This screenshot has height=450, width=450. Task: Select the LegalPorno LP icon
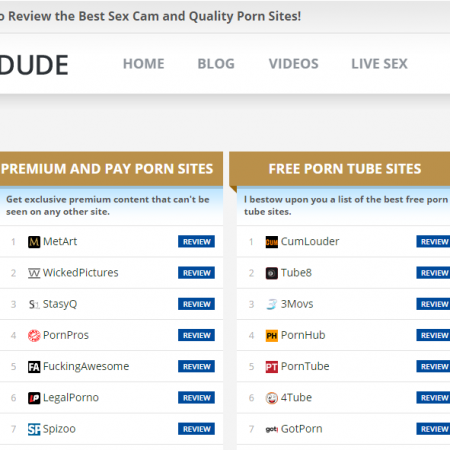pyautogui.click(x=34, y=398)
